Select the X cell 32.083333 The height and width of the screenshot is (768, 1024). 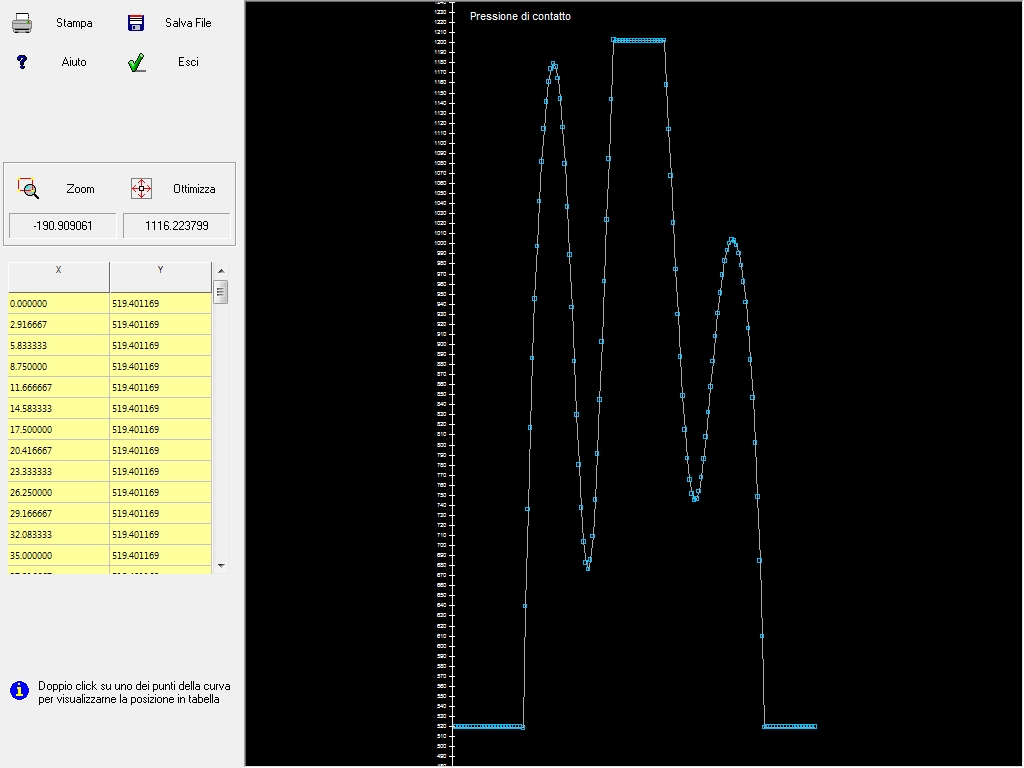[59, 534]
